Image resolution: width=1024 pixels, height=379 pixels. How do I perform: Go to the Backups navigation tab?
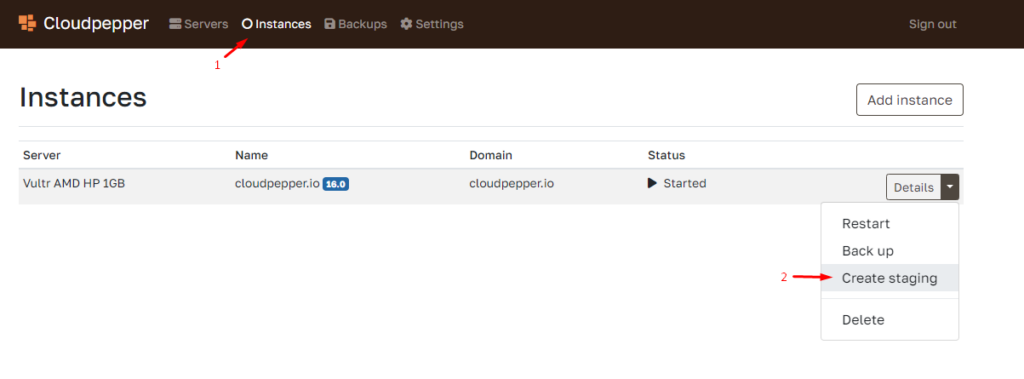(356, 24)
